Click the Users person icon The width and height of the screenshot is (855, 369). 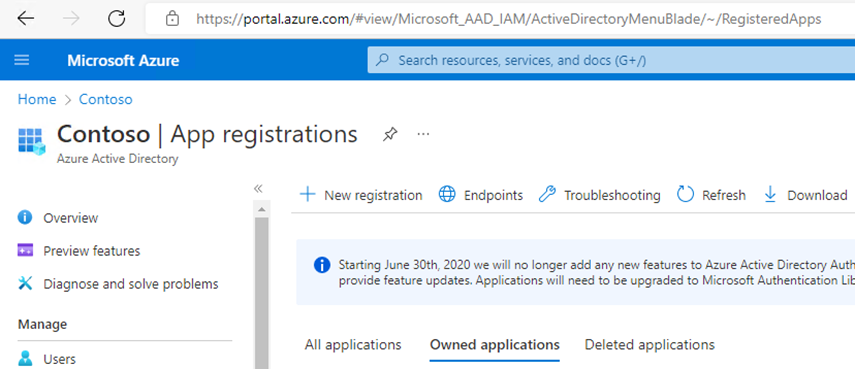pyautogui.click(x=25, y=359)
